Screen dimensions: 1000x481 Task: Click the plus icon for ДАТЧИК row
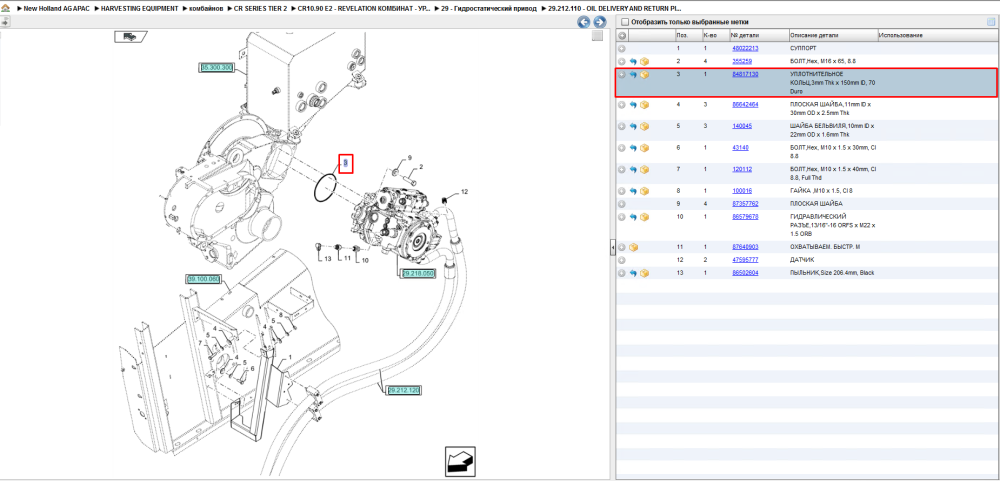click(x=622, y=260)
